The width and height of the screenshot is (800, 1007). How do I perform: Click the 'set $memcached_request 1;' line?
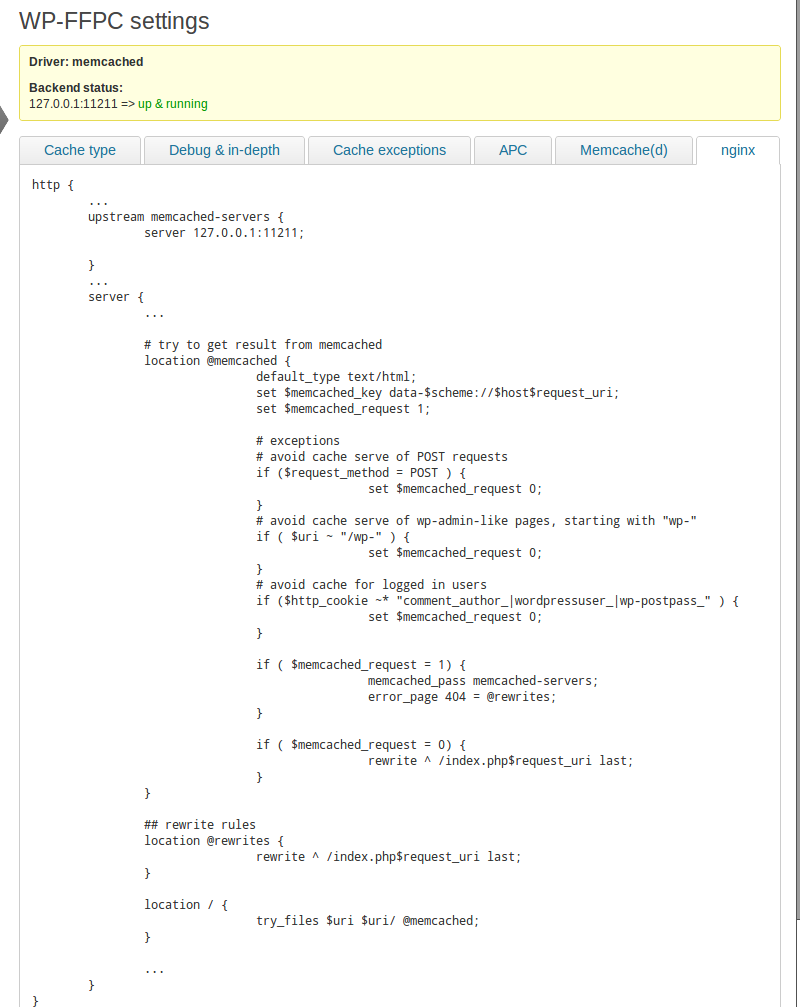pyautogui.click(x=343, y=409)
